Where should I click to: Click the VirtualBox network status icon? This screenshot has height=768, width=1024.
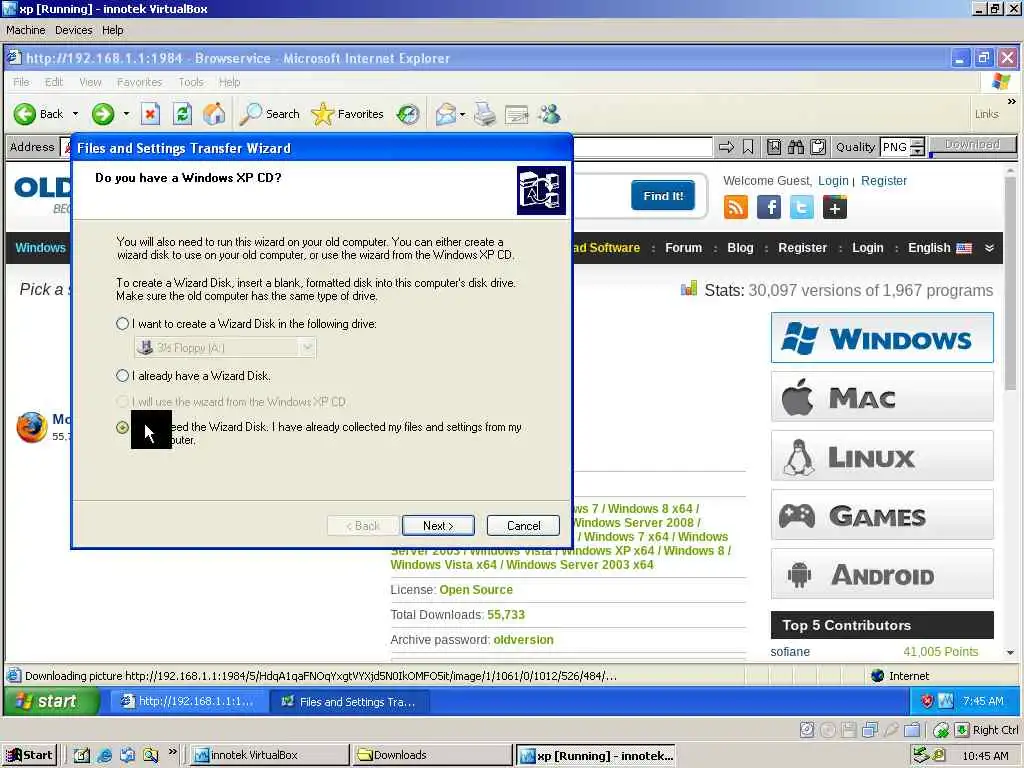869,729
